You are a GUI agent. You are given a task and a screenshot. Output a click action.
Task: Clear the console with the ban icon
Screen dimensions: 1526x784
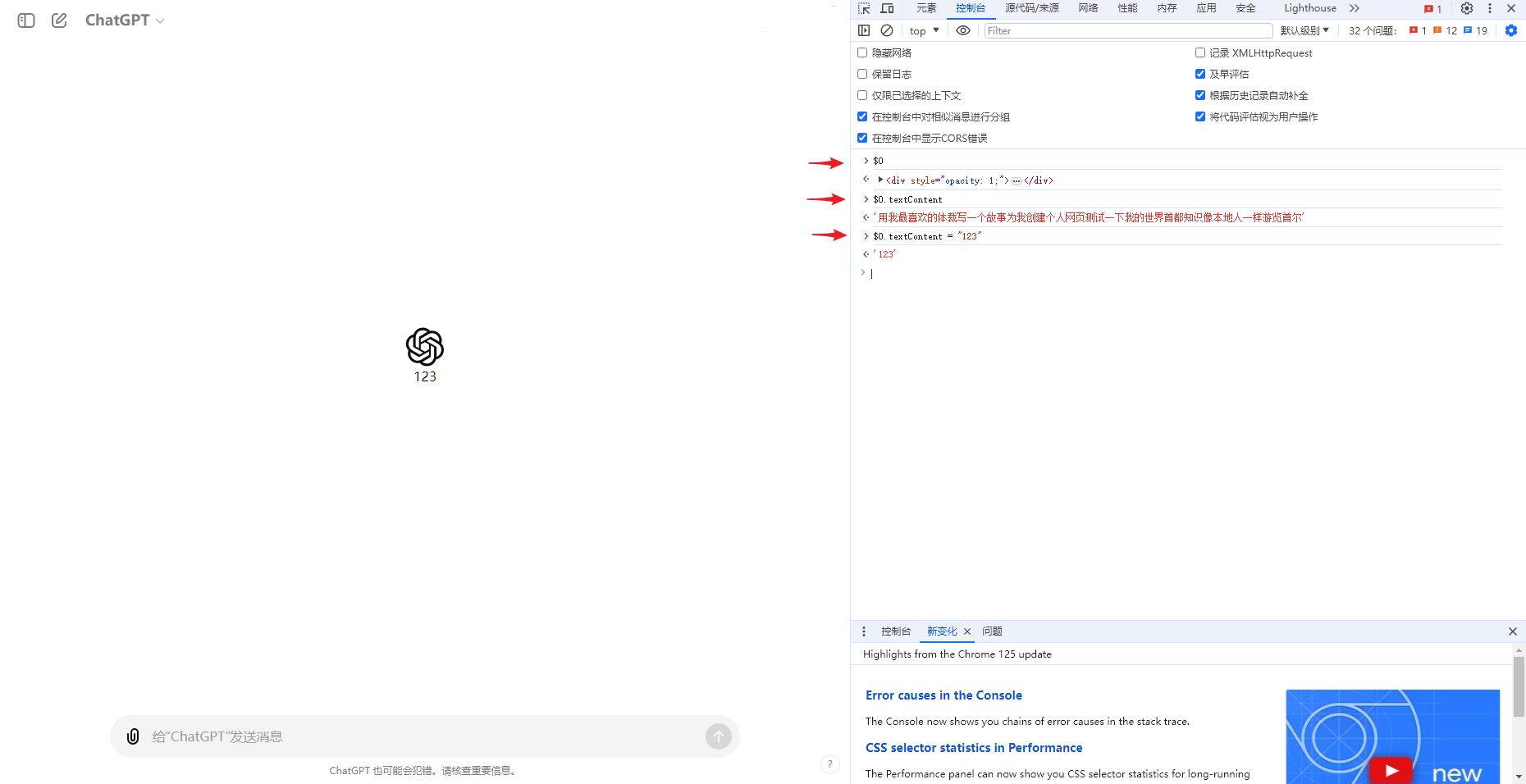pos(887,30)
